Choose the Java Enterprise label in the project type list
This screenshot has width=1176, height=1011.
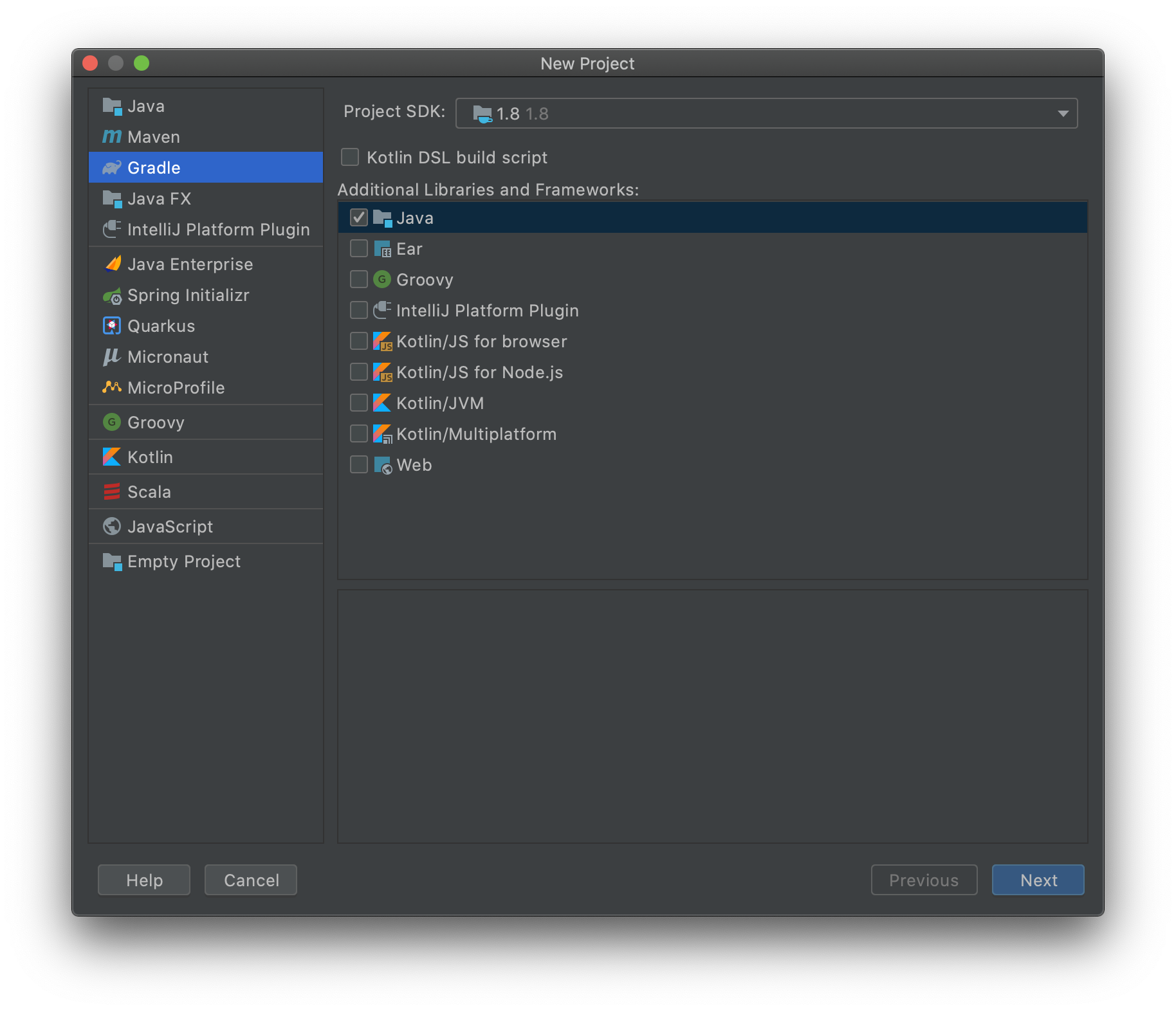[190, 264]
